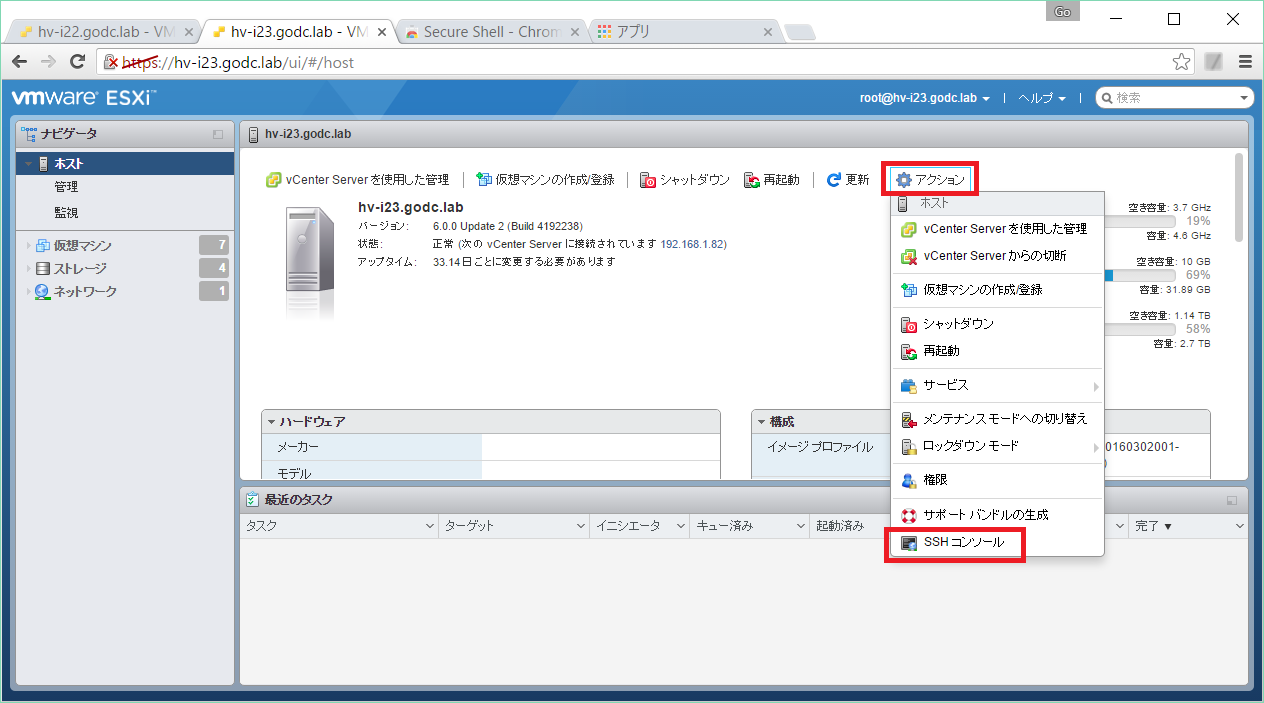Select Generate support bundle menu item
The width and height of the screenshot is (1264, 703).
(997, 515)
